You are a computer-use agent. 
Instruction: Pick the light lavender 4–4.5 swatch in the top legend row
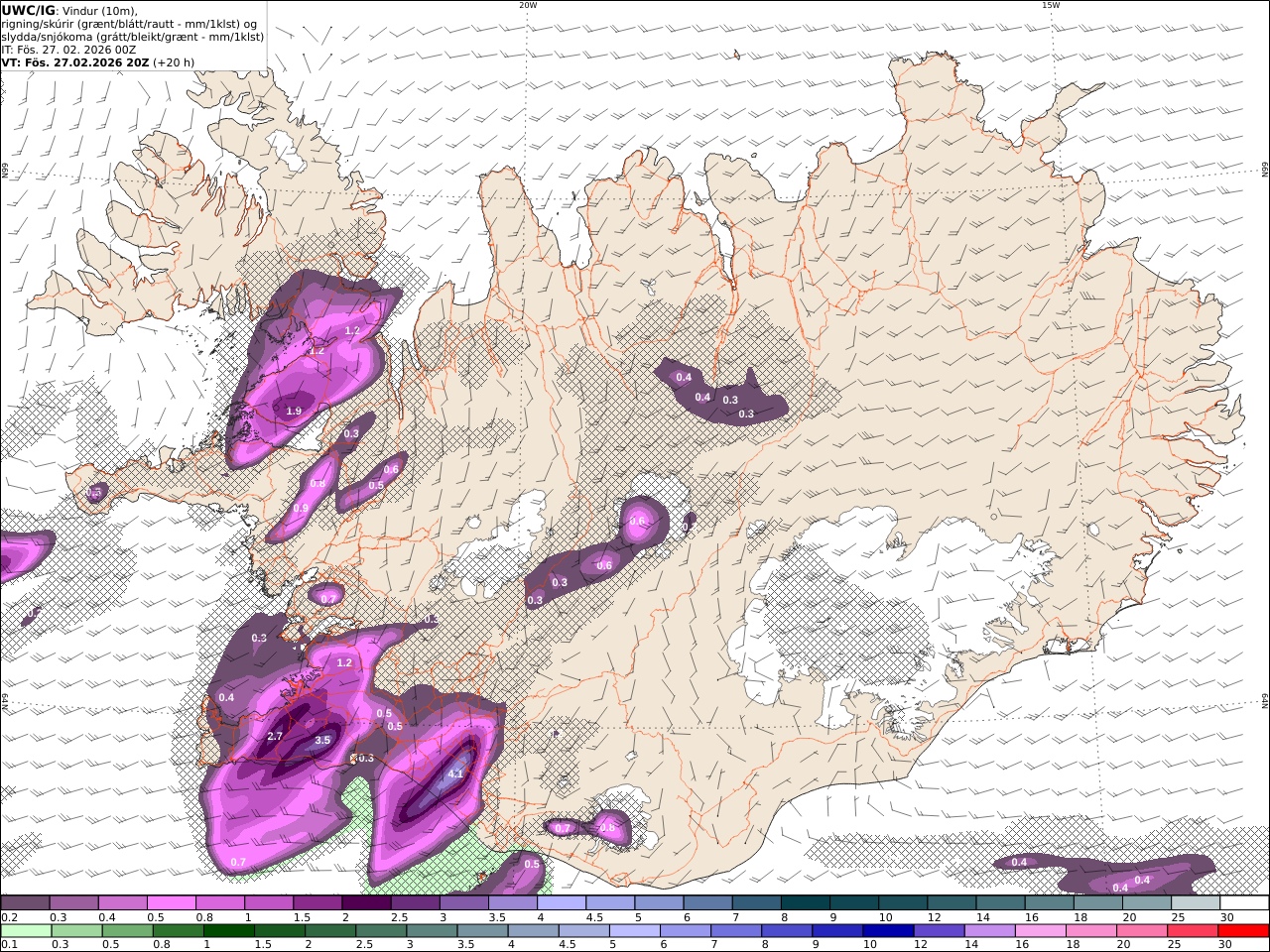pos(562,902)
